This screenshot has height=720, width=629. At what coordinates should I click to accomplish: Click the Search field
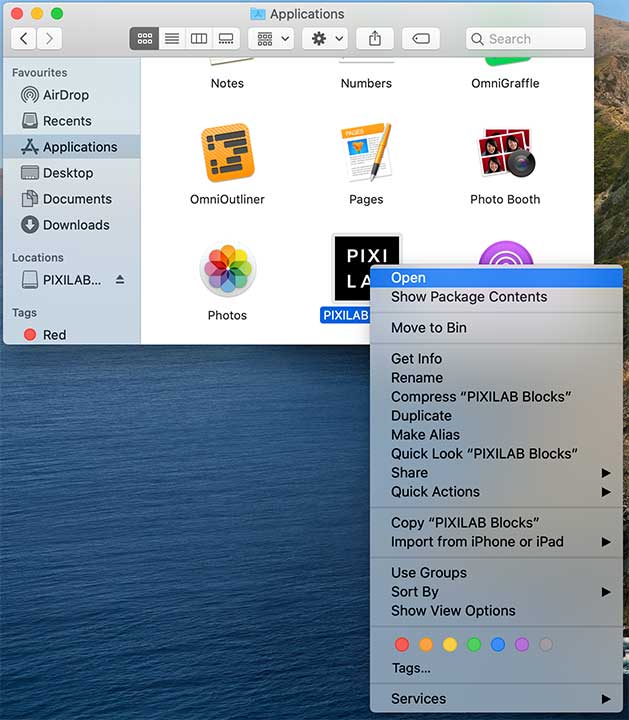(x=526, y=39)
